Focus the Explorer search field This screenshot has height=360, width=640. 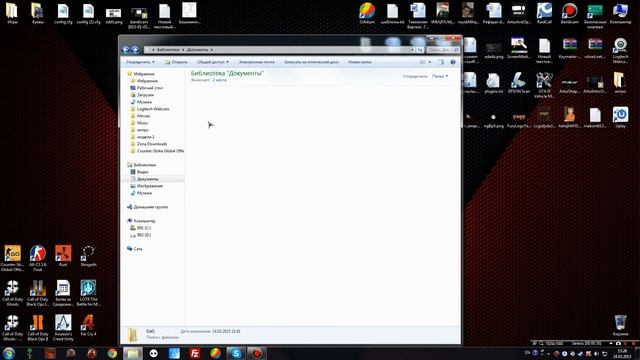442,50
